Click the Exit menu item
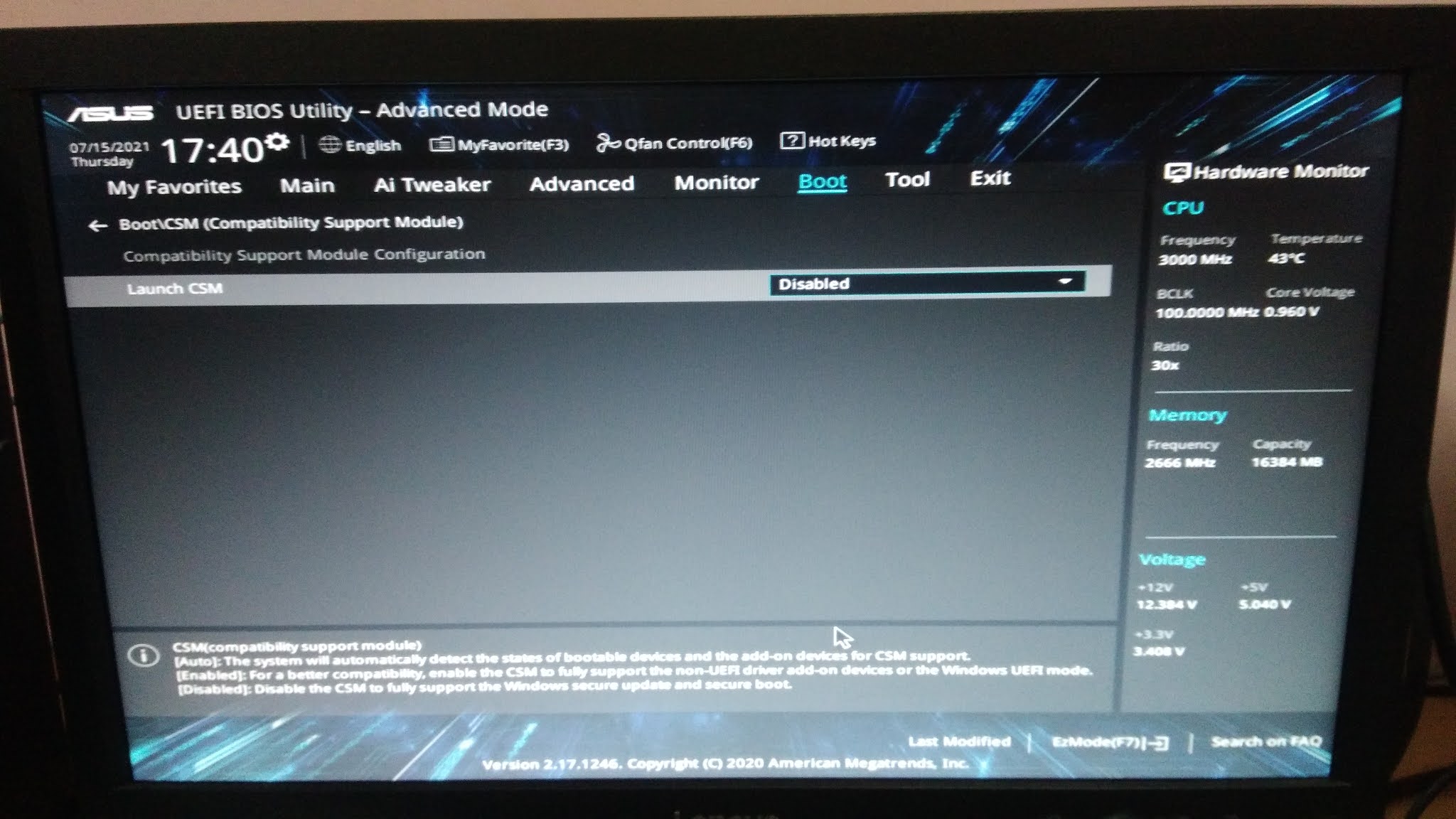1456x819 pixels. 989,180
